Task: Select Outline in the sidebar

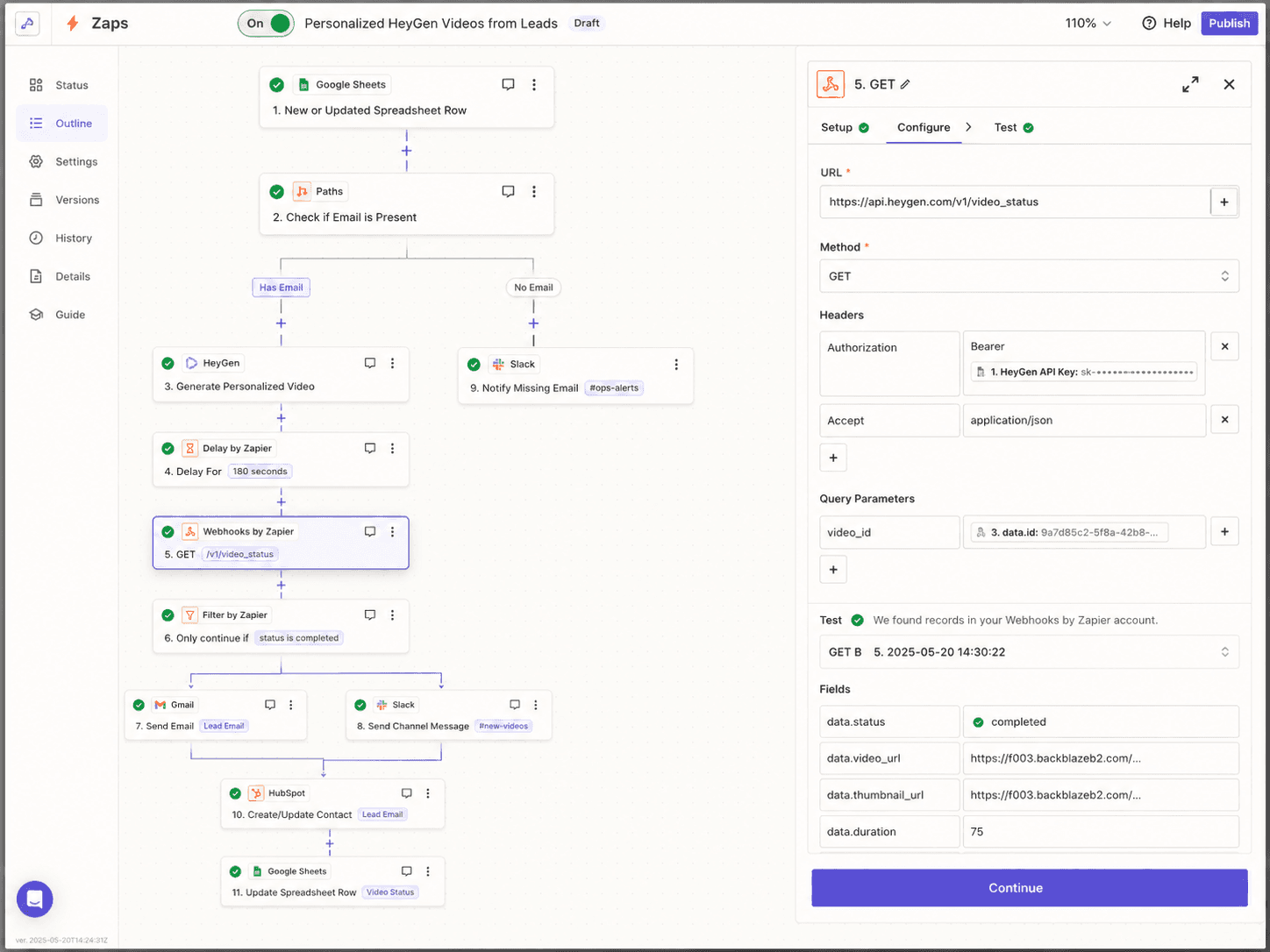Action: (61, 124)
